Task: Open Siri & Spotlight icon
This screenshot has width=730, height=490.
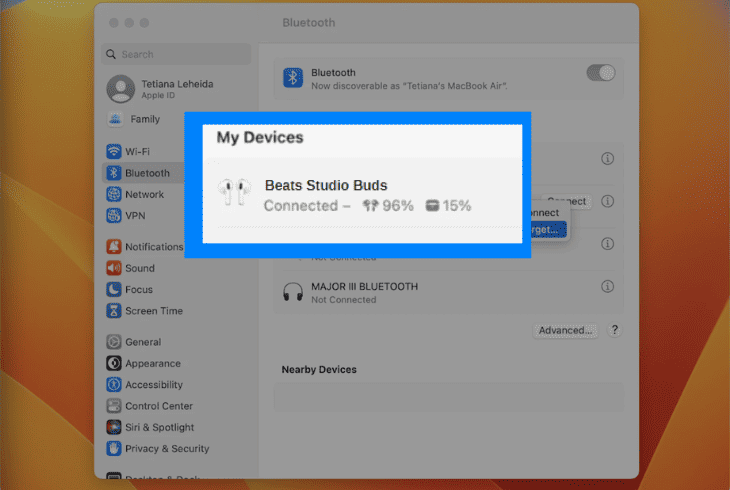Action: point(114,427)
